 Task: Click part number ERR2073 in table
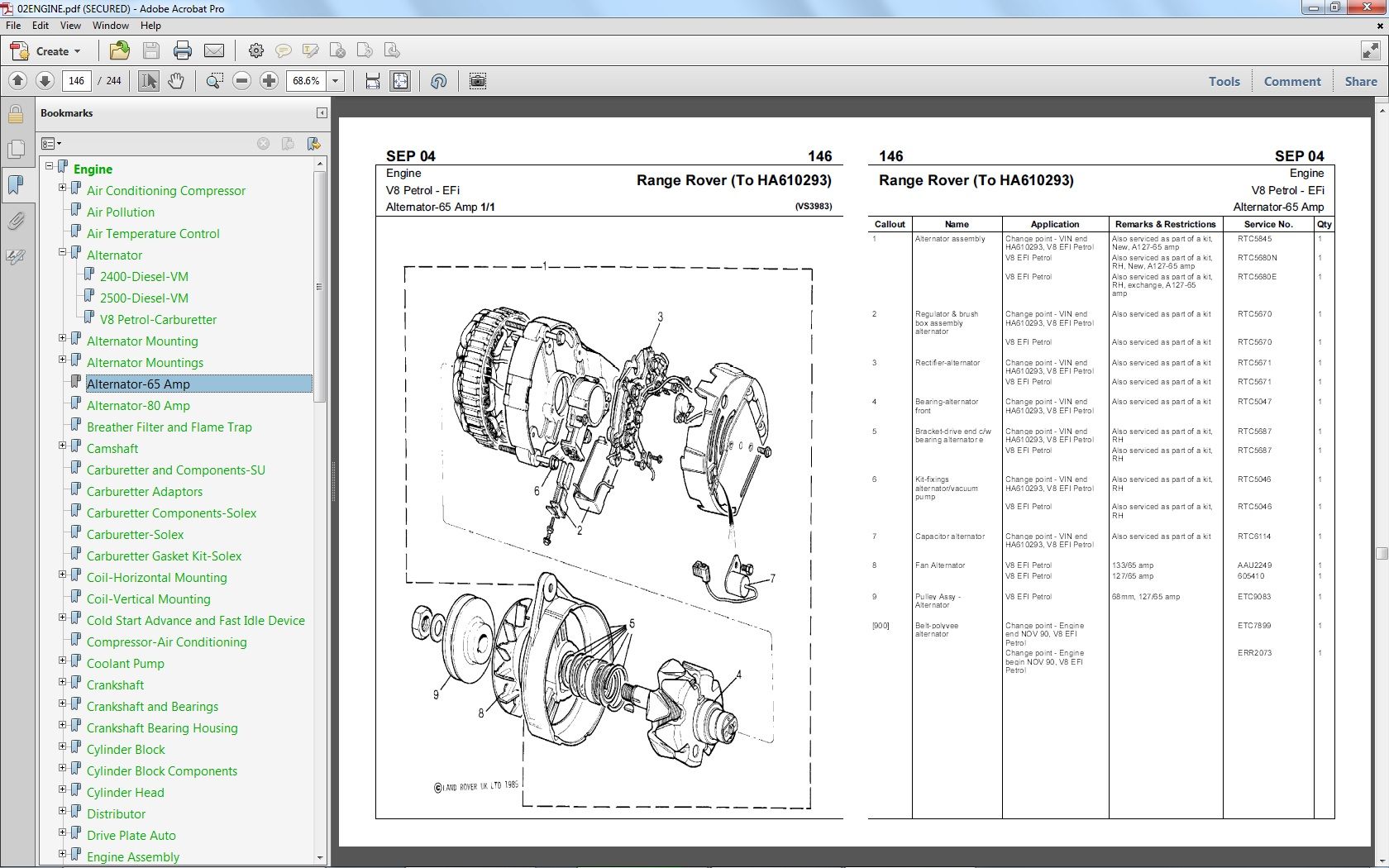click(1254, 653)
